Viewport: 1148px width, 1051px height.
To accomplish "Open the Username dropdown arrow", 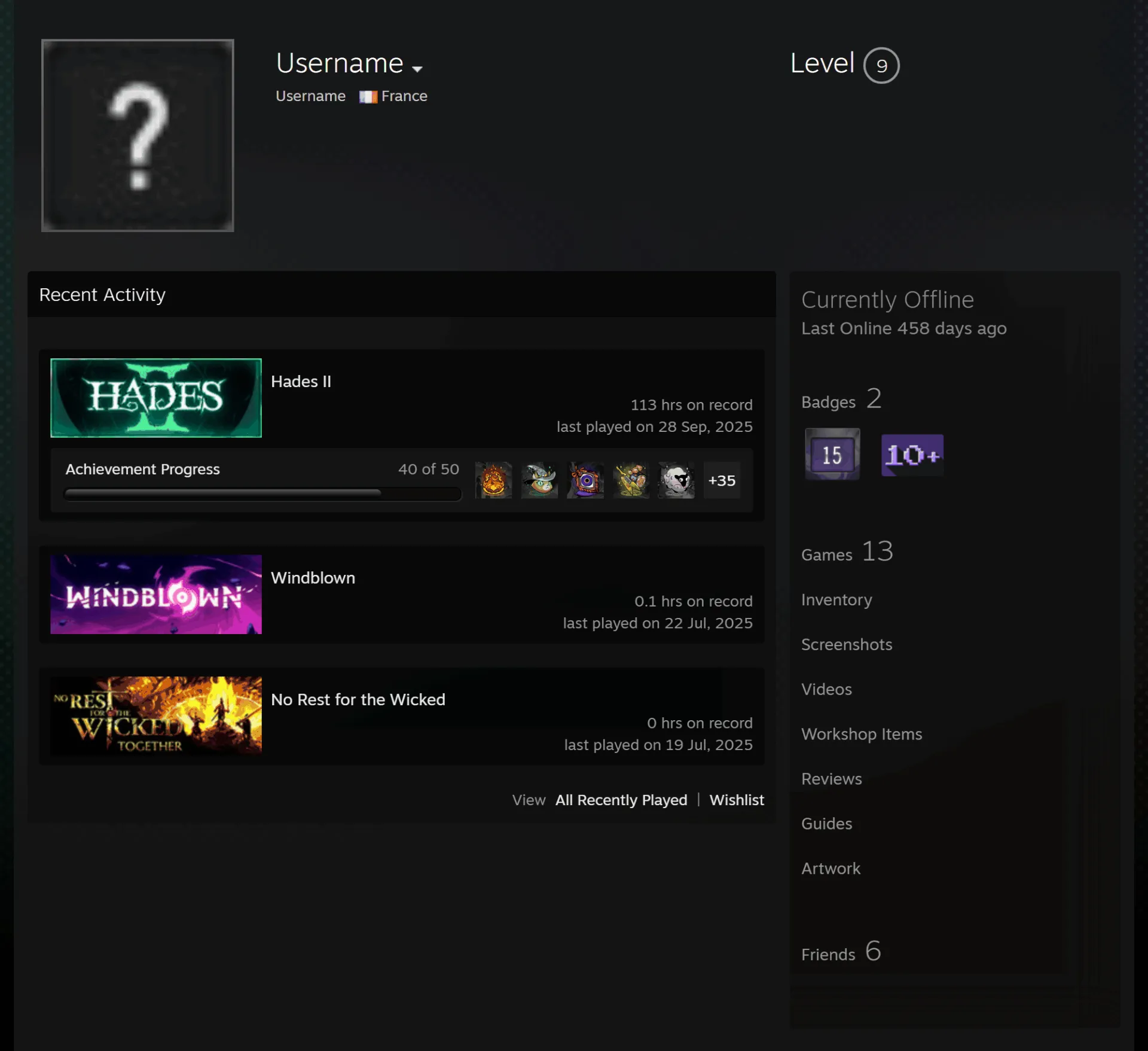I will [x=417, y=69].
